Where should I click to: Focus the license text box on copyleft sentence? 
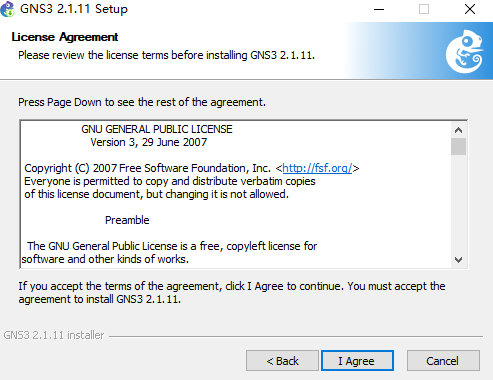[x=172, y=246]
